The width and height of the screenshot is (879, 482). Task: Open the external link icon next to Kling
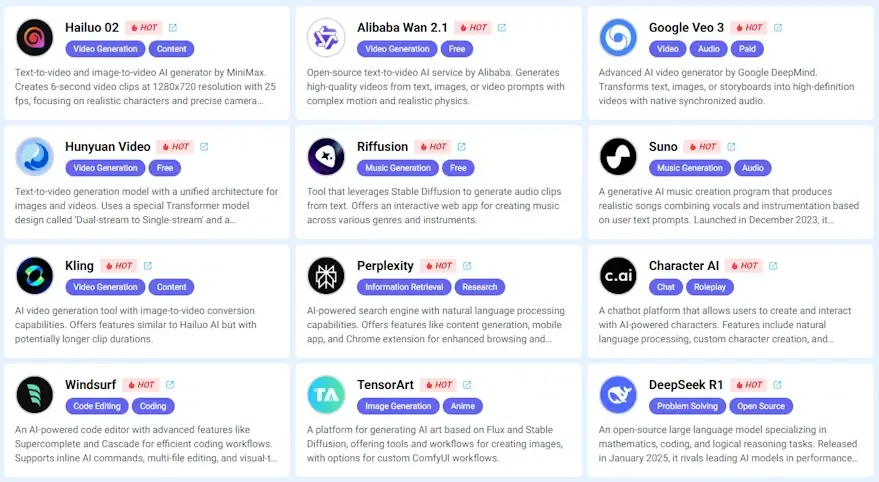(147, 266)
